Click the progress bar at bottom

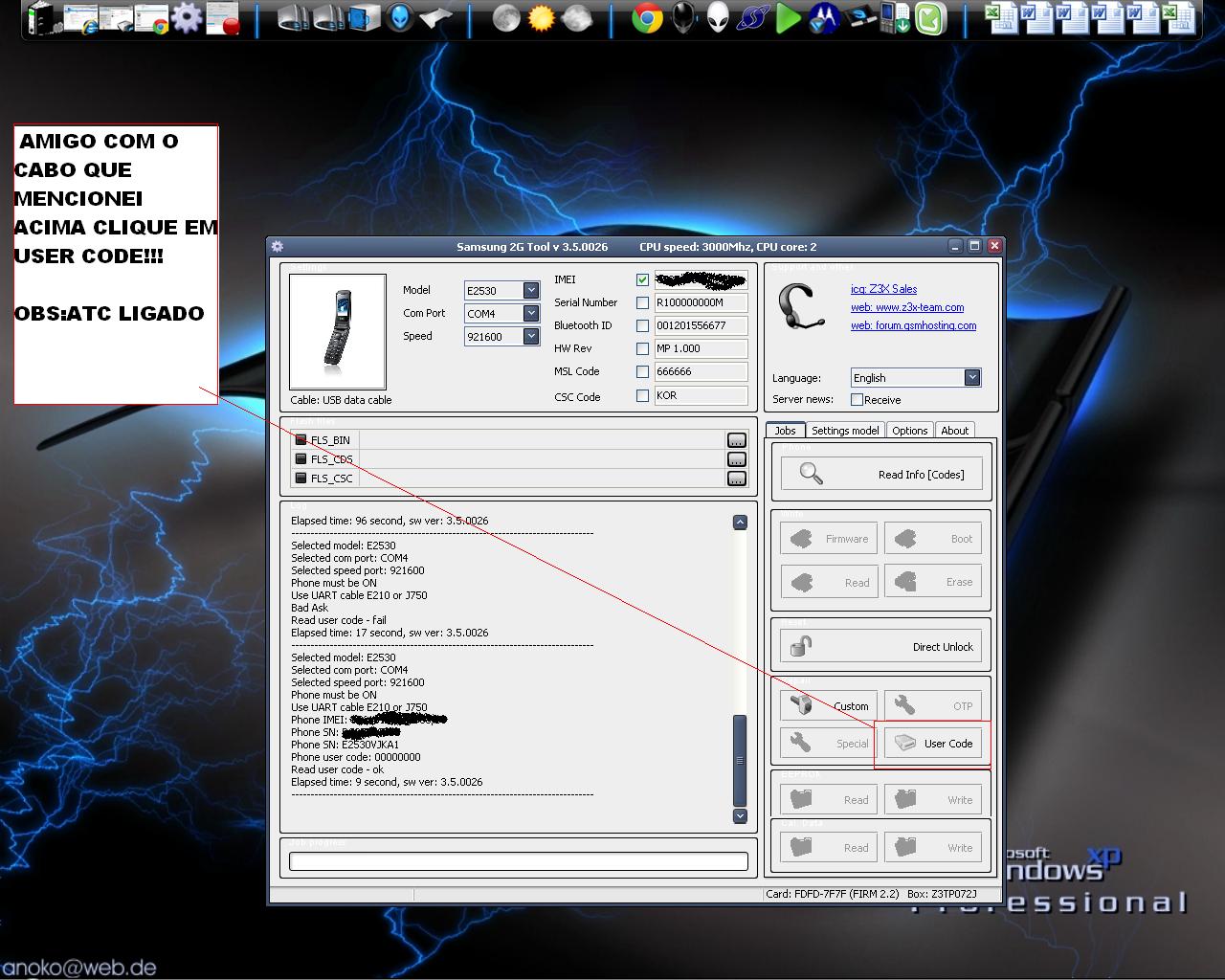click(518, 861)
